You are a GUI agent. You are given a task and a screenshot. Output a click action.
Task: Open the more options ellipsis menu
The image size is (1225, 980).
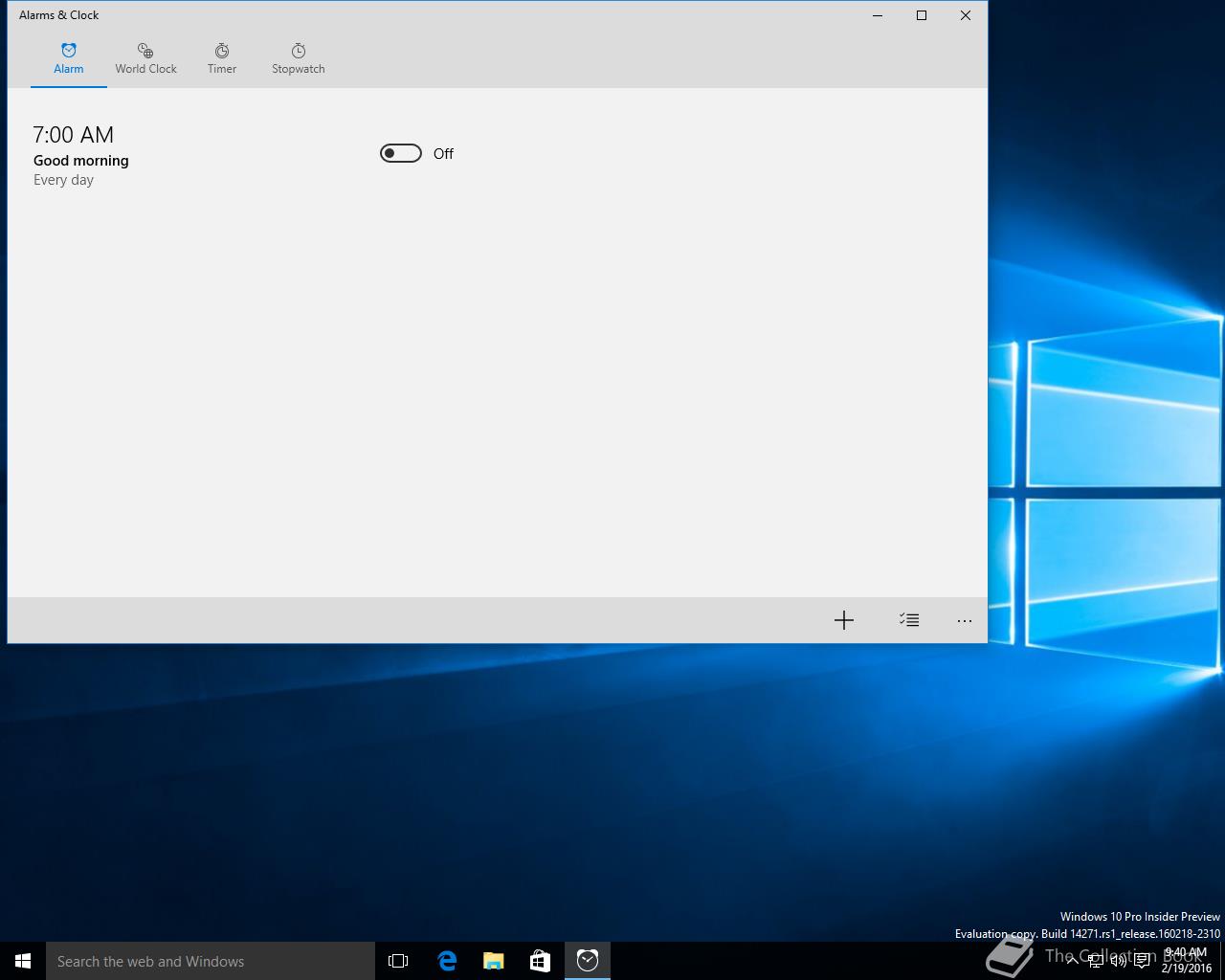965,620
